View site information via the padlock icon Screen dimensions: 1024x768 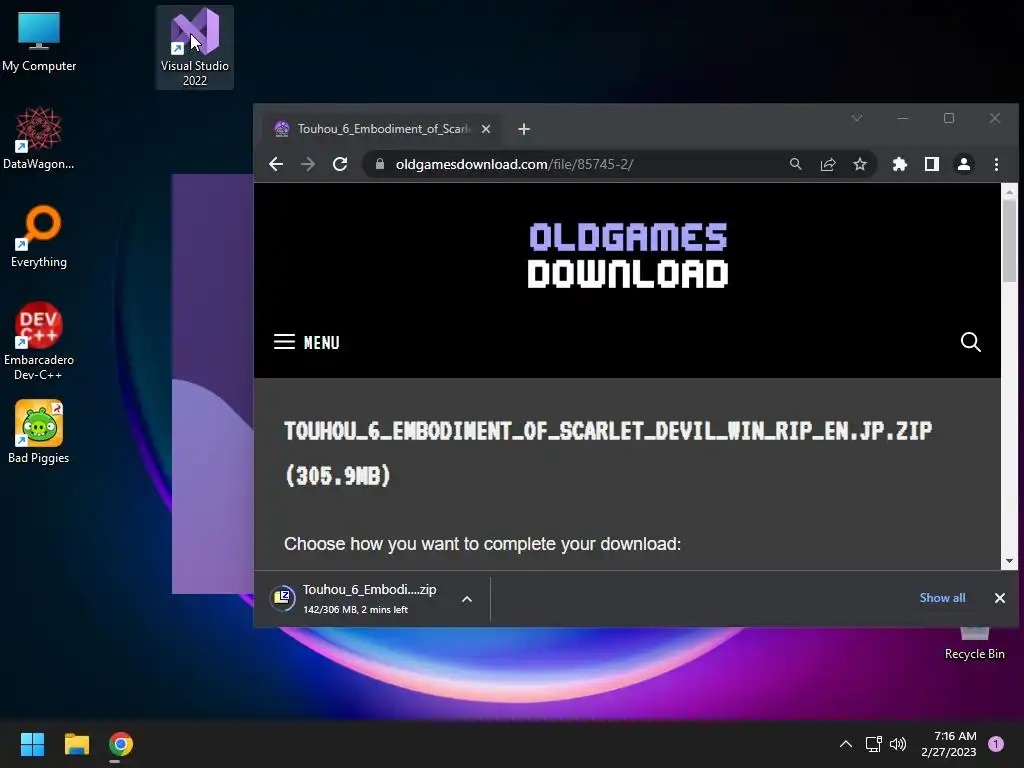379,164
